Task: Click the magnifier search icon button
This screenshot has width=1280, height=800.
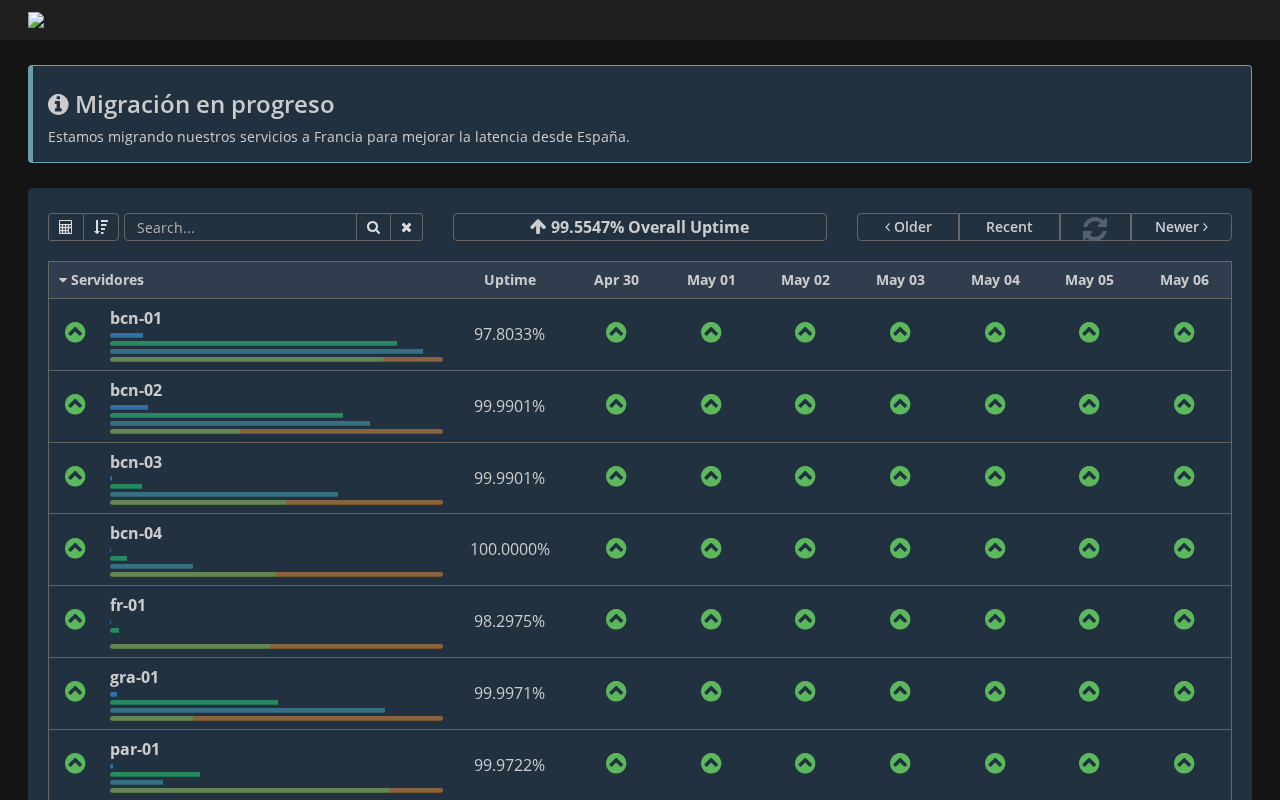Action: 373,227
